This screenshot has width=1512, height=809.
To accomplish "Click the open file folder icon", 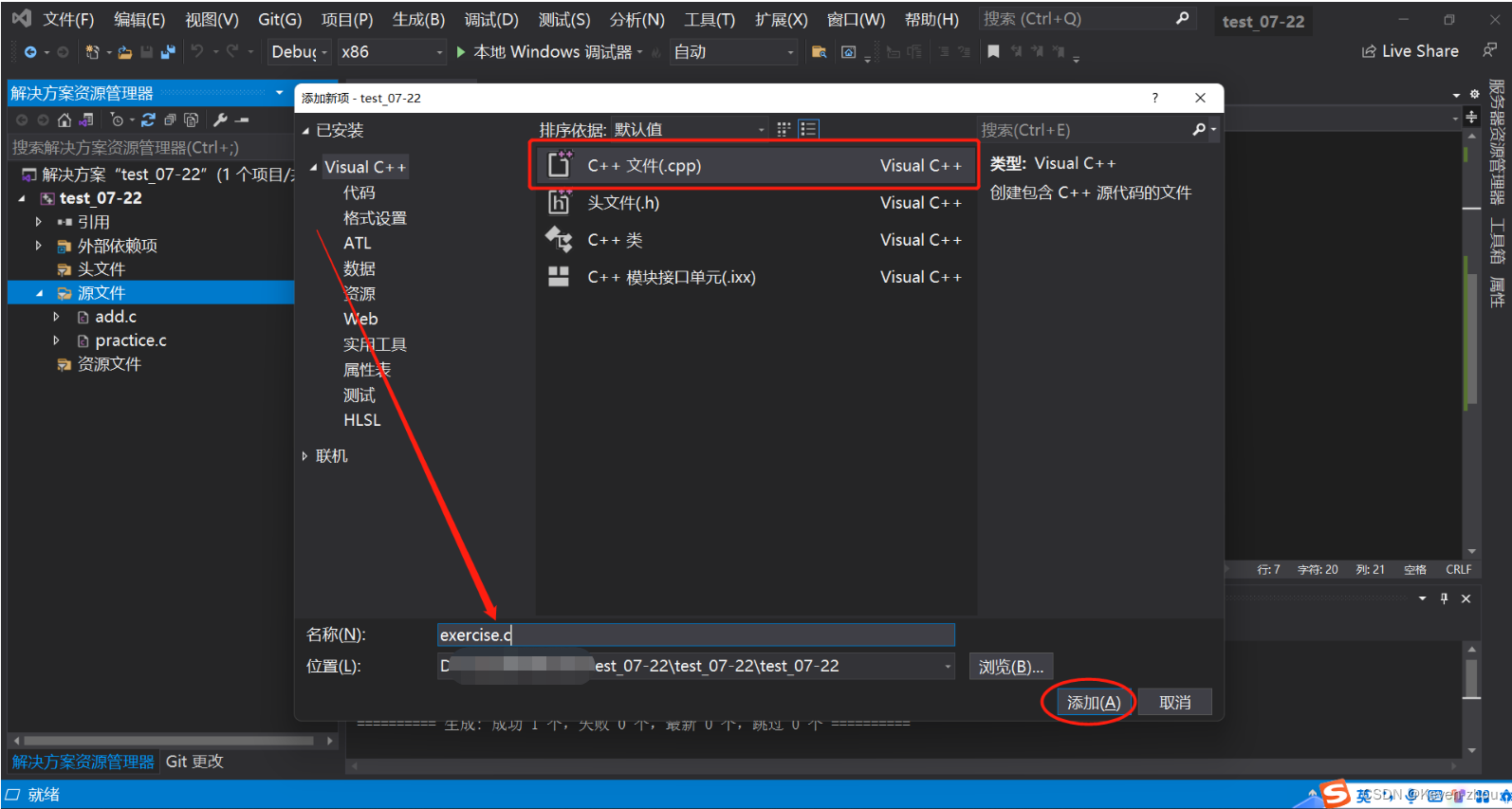I will [x=124, y=52].
